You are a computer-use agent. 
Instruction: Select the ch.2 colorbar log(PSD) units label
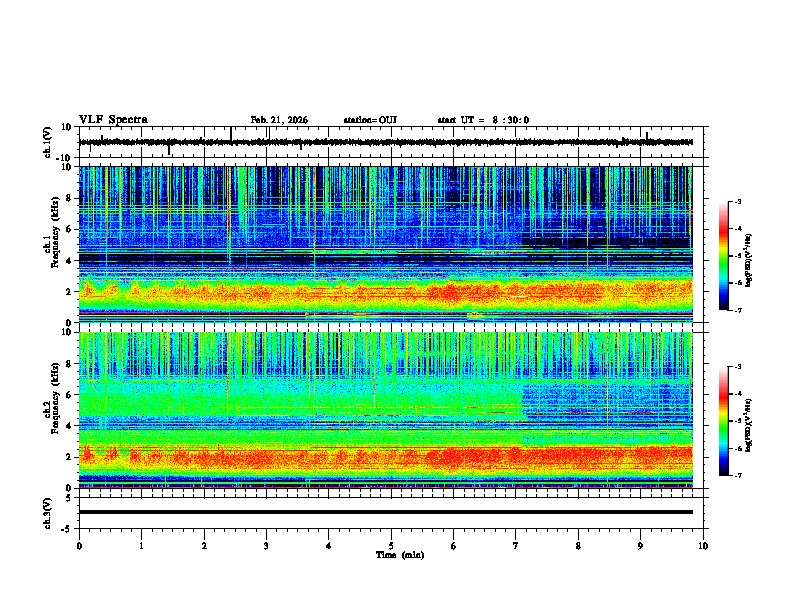749,425
